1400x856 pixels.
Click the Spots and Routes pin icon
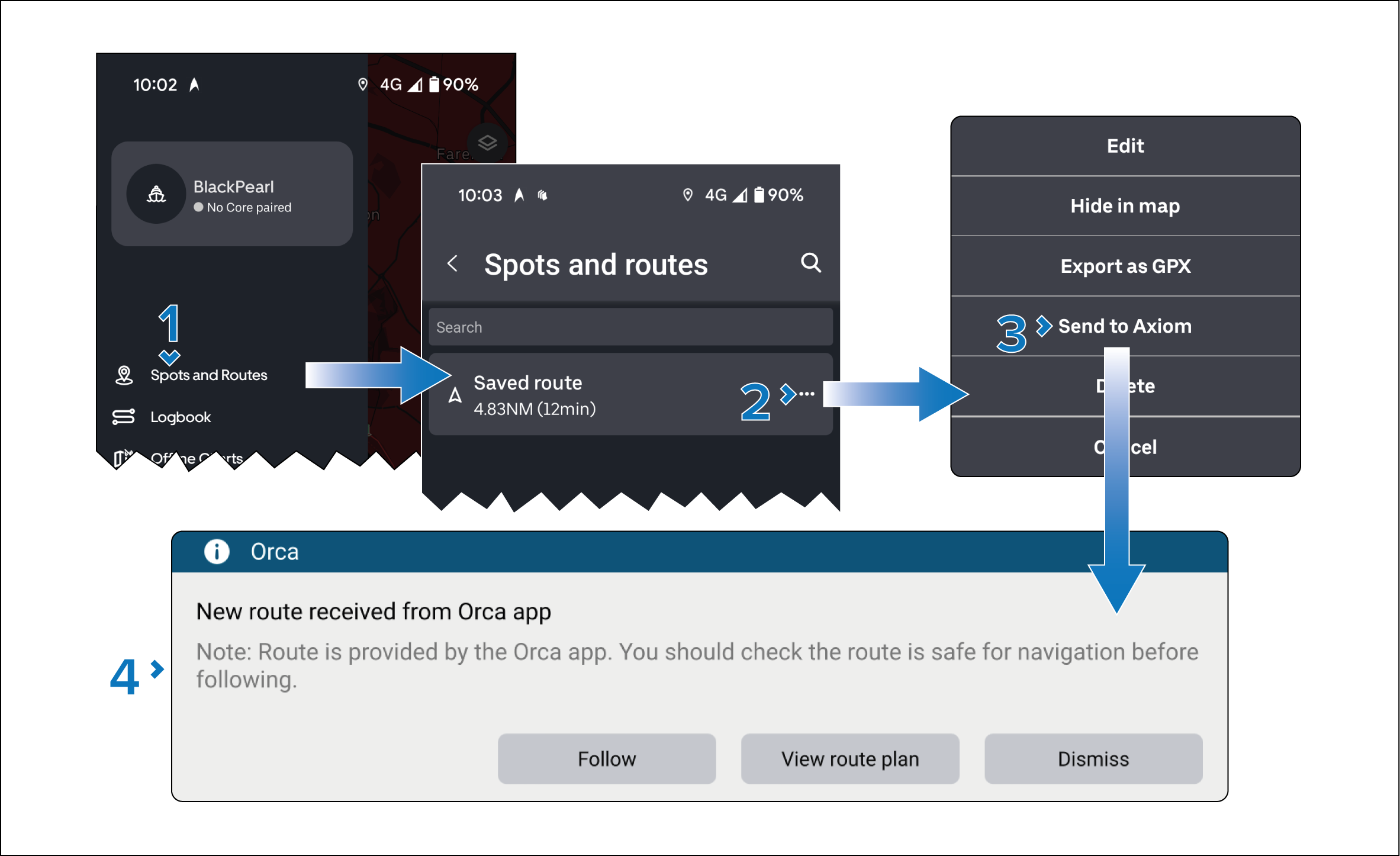pos(124,375)
